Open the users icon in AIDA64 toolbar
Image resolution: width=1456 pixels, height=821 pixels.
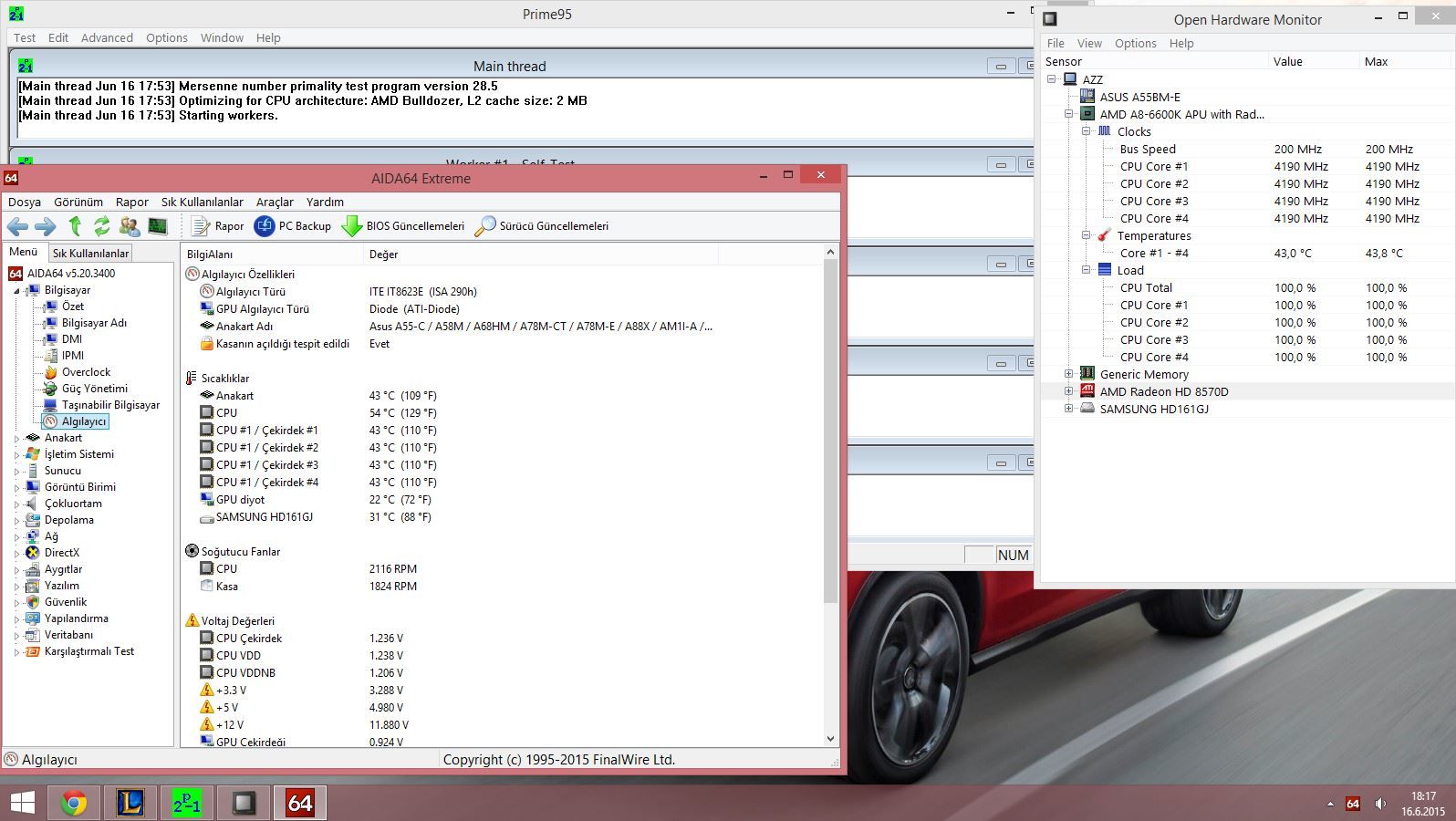tap(130, 226)
